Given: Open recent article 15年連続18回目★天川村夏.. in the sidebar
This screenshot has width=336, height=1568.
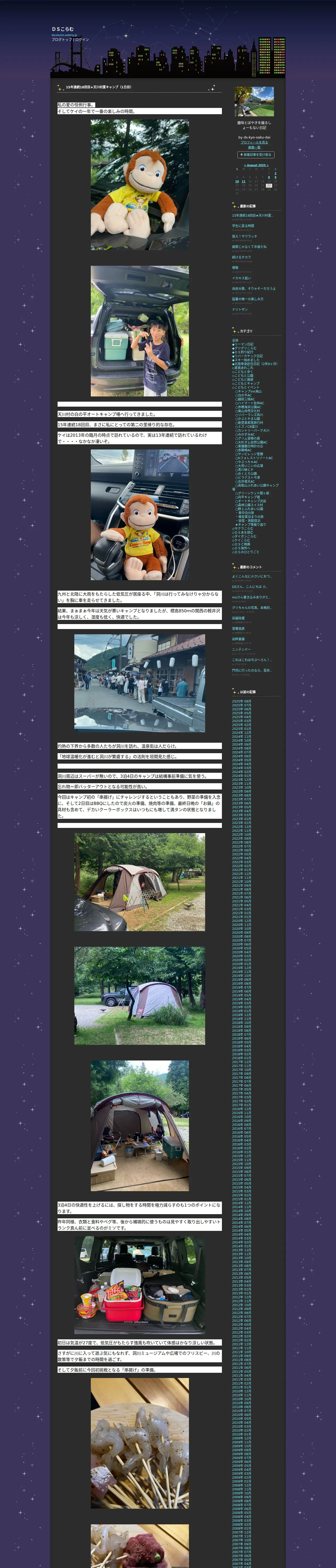Looking at the screenshot, I should tap(253, 216).
